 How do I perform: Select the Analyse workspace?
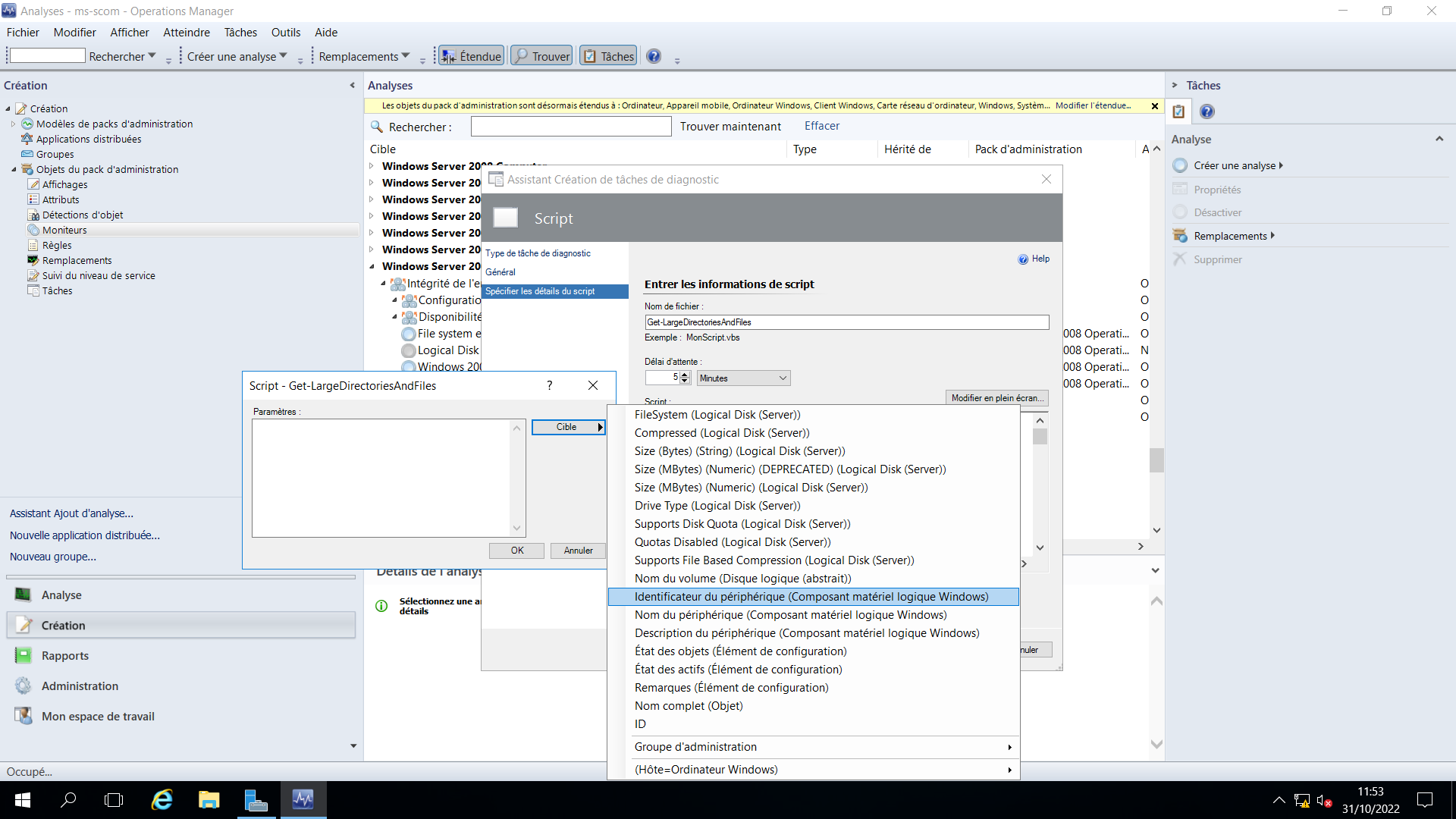61,595
